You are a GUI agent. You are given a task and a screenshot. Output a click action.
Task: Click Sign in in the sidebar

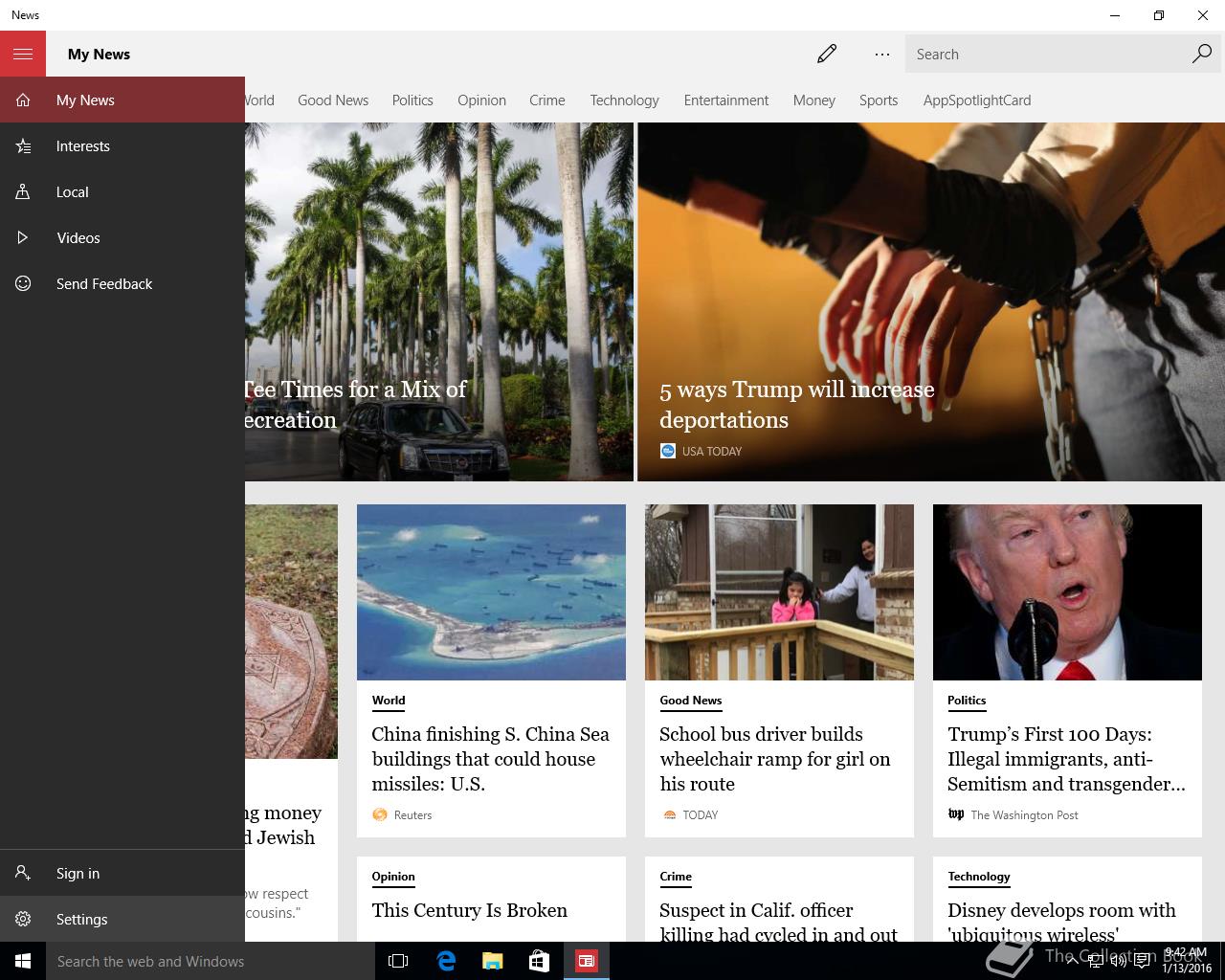(122, 873)
